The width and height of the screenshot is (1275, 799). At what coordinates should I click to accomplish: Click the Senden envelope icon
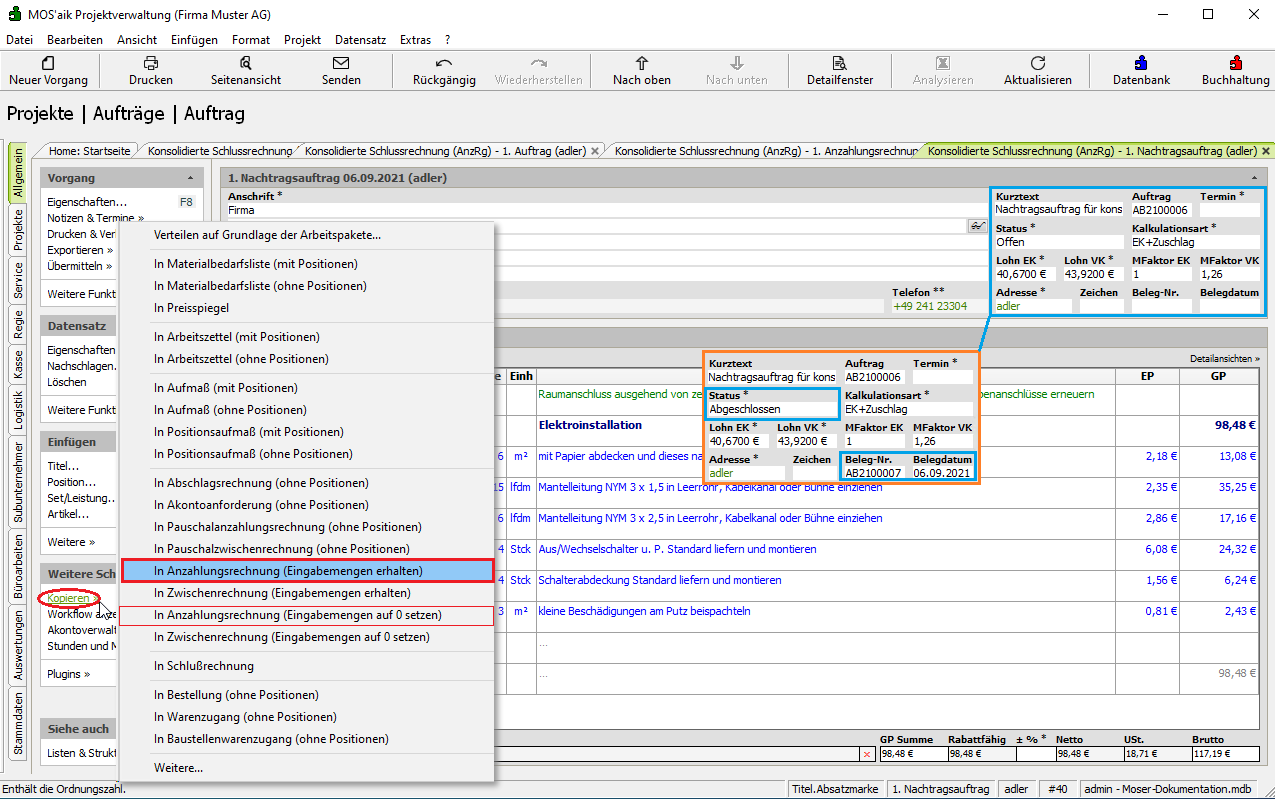click(x=341, y=63)
